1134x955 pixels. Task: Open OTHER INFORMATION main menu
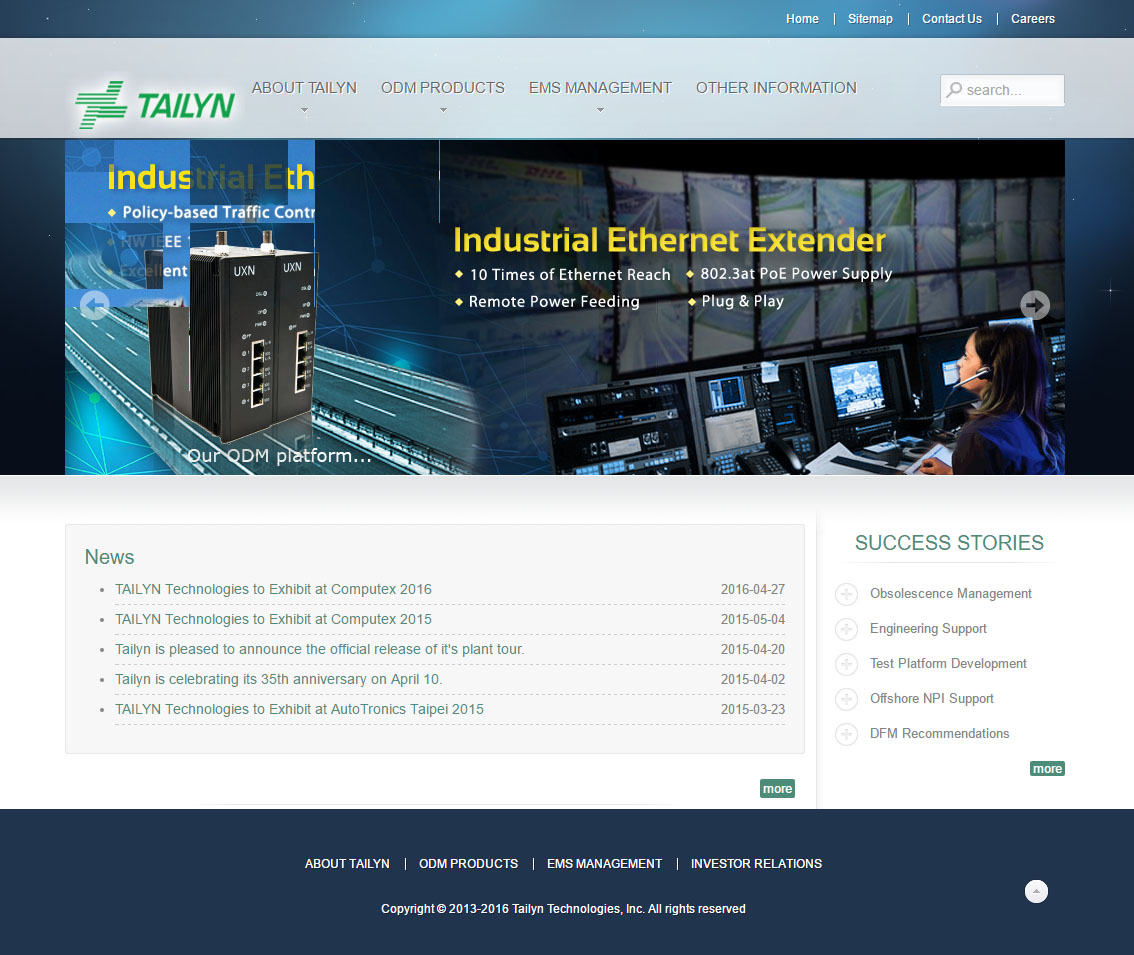coord(776,88)
